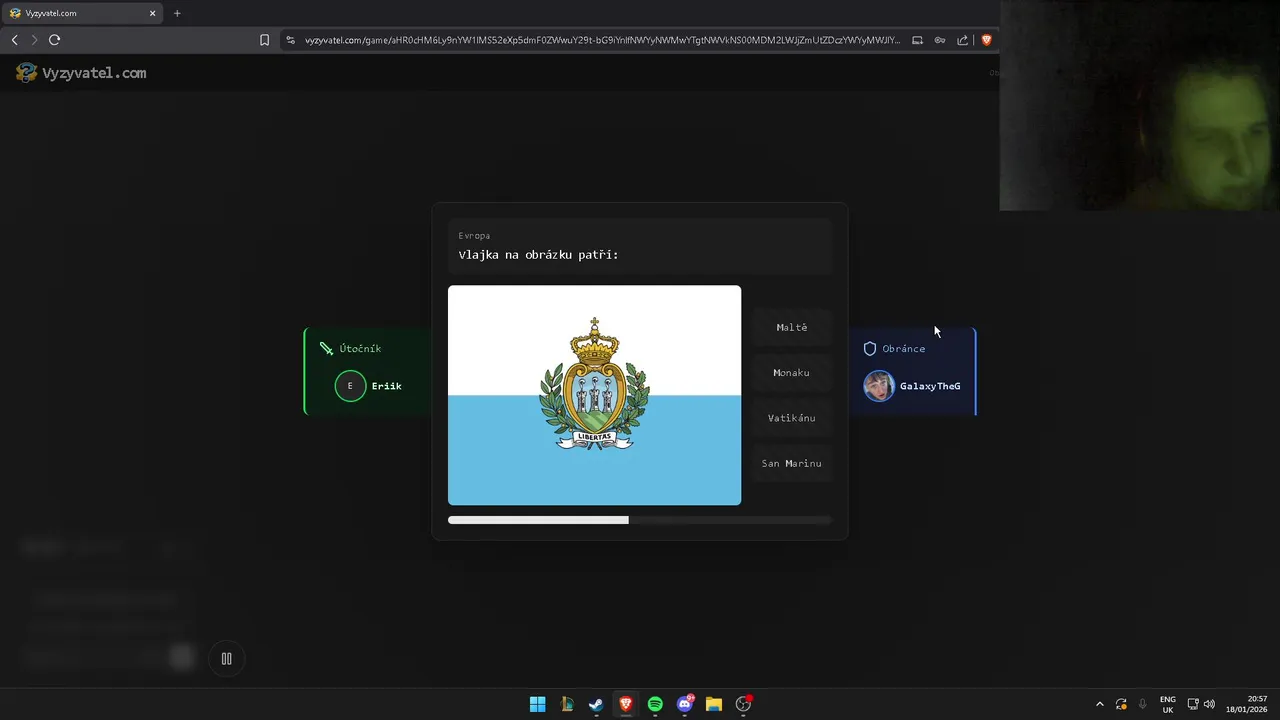Pick San Marinu as the flag's country
Screen dimensions: 1280x720
coord(791,463)
